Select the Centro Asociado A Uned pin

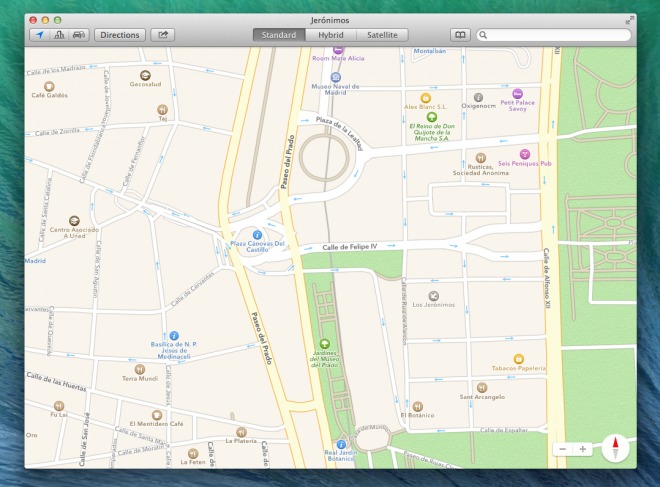point(74,221)
